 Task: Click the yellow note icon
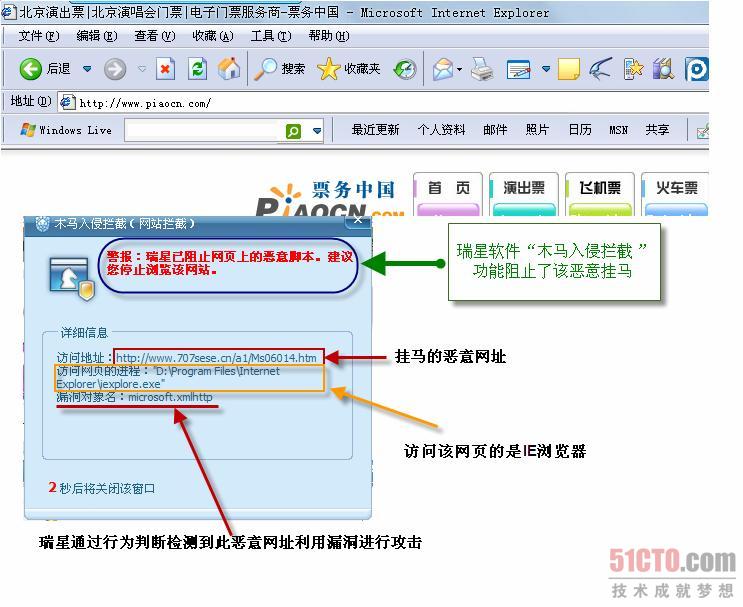pos(569,69)
